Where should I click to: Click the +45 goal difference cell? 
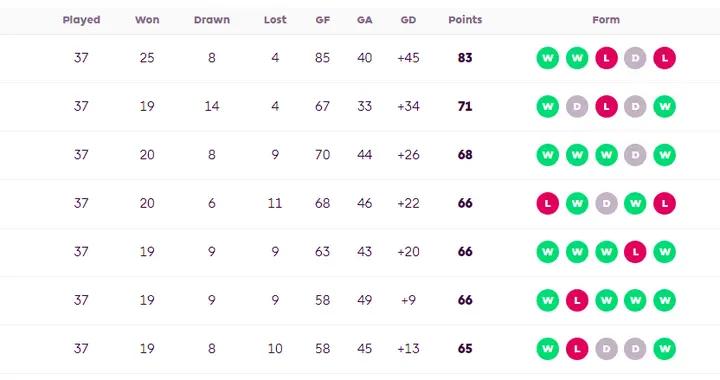click(408, 58)
